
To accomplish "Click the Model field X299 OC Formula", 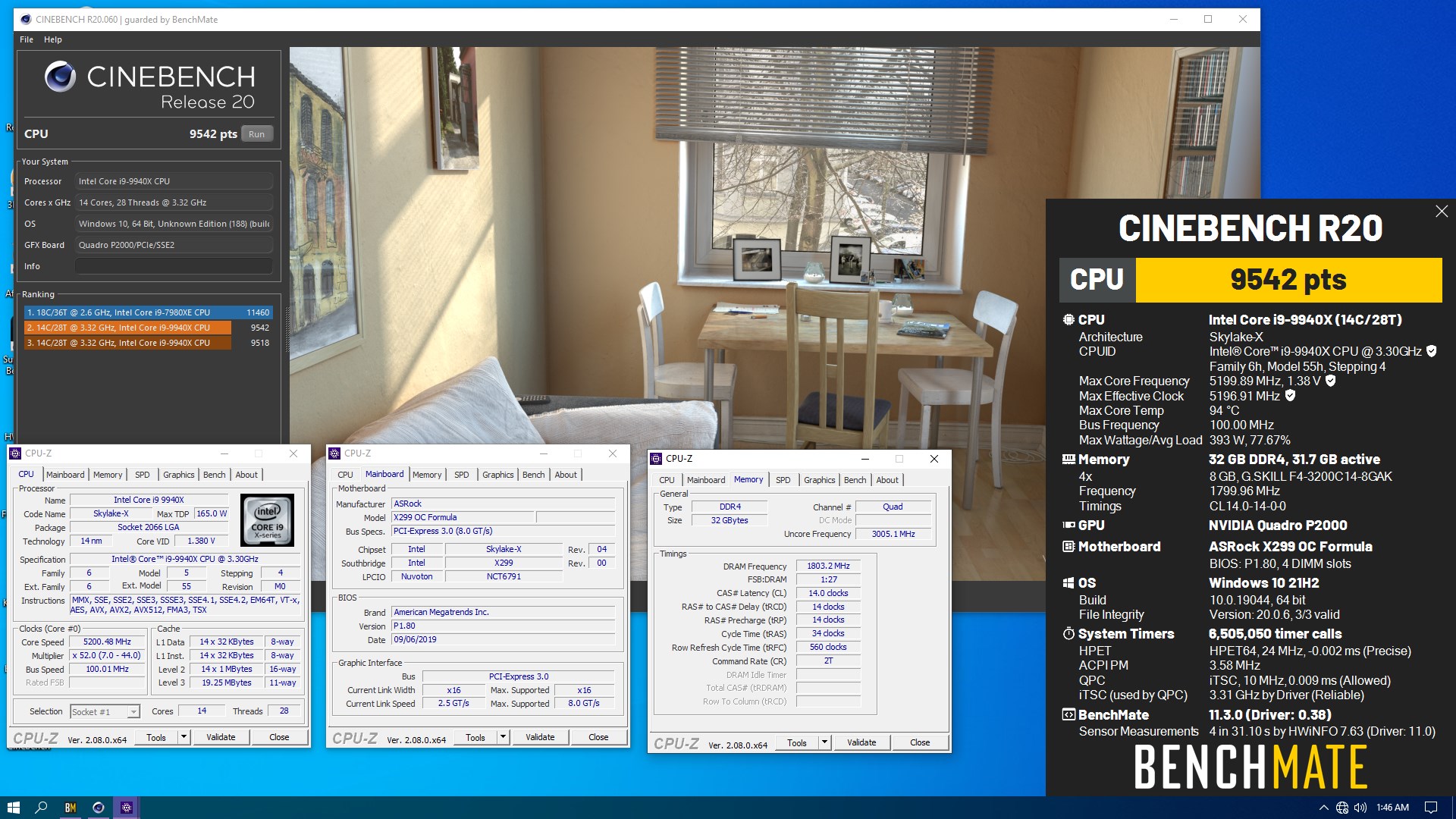I will tap(463, 517).
